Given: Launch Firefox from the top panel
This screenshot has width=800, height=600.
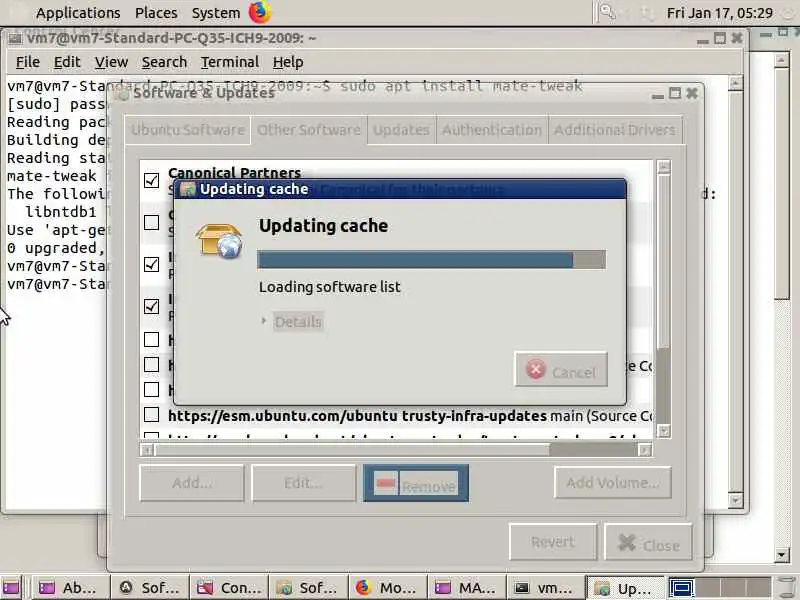Looking at the screenshot, I should (260, 12).
